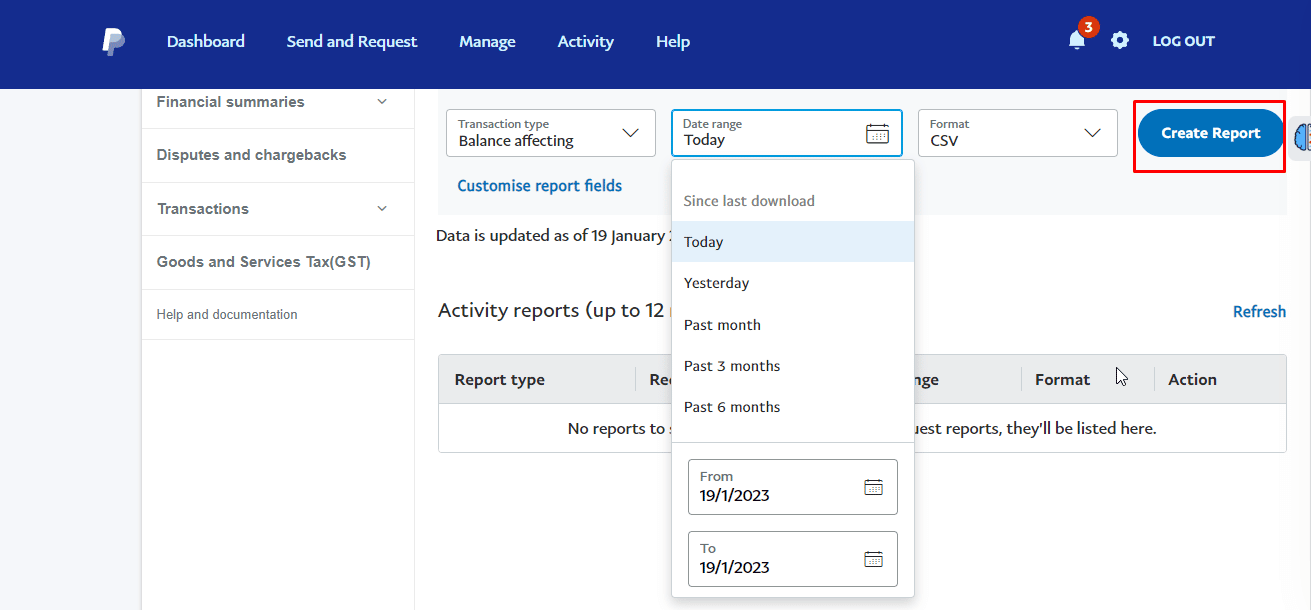Open the Customise report fields link
Viewport: 1311px width, 610px height.
[539, 185]
